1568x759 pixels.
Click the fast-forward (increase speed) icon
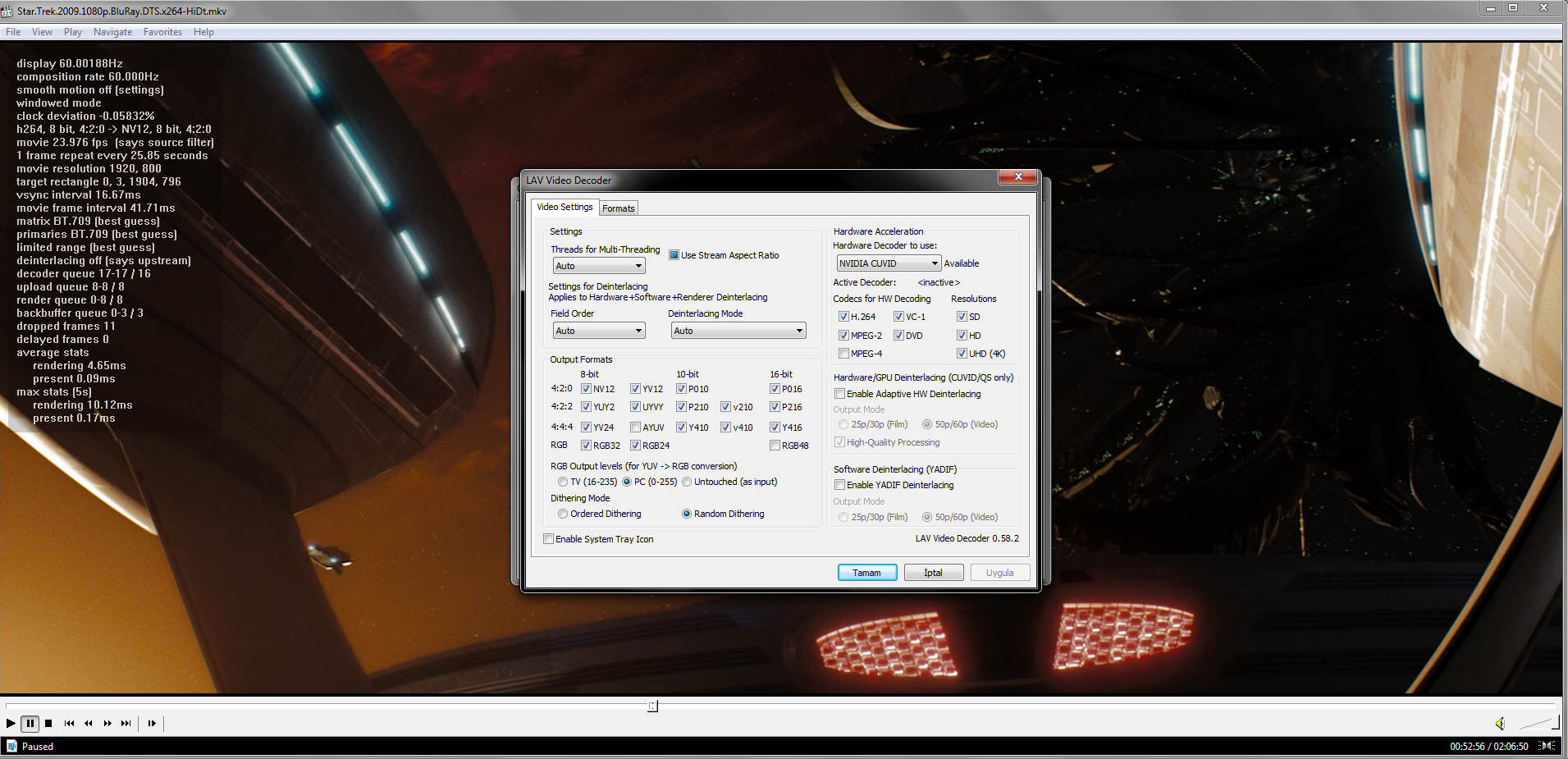(x=107, y=723)
